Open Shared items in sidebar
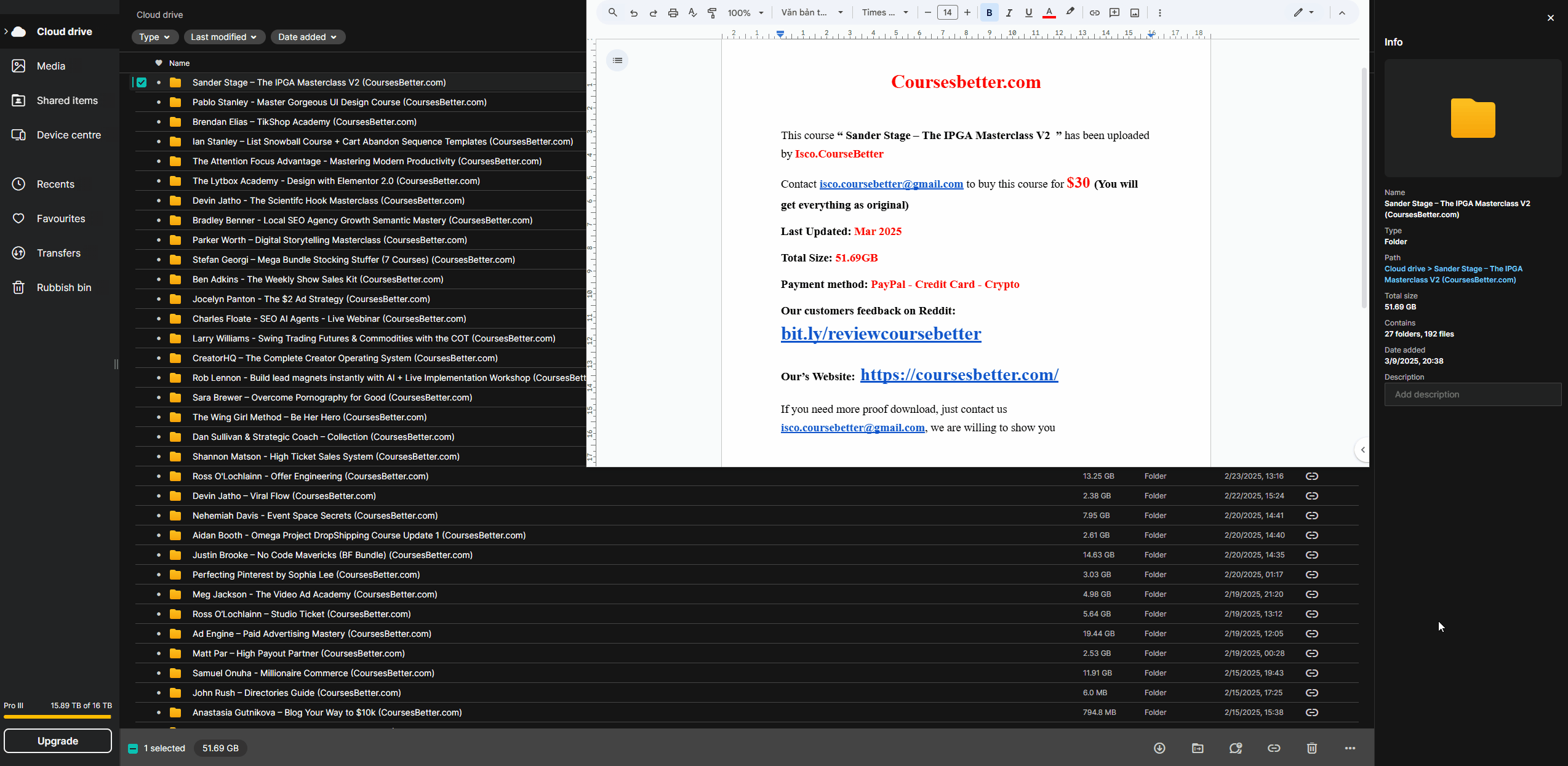The image size is (1568, 766). [x=66, y=100]
